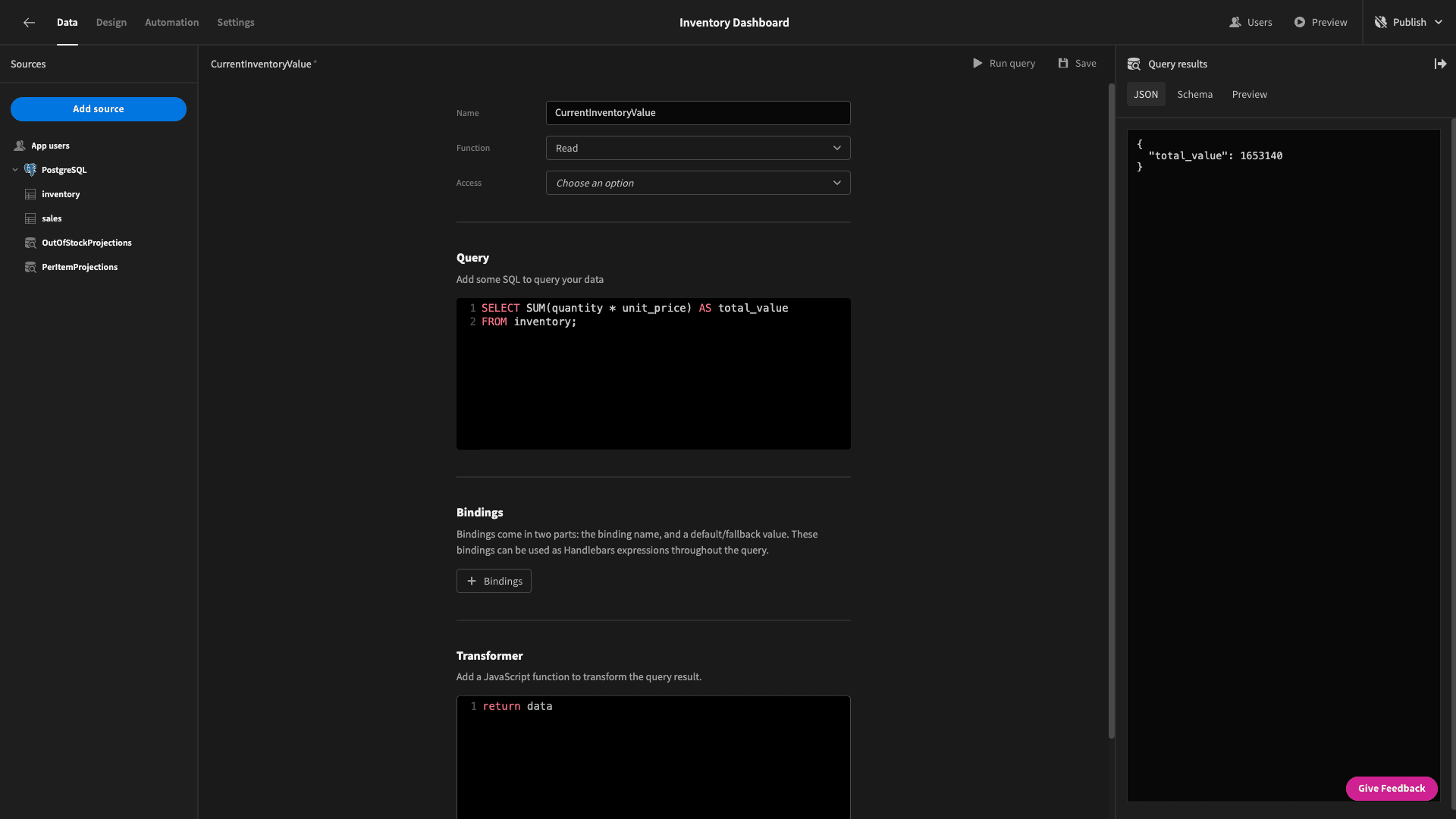
Task: Switch to the Preview query tab
Action: pyautogui.click(x=1249, y=95)
